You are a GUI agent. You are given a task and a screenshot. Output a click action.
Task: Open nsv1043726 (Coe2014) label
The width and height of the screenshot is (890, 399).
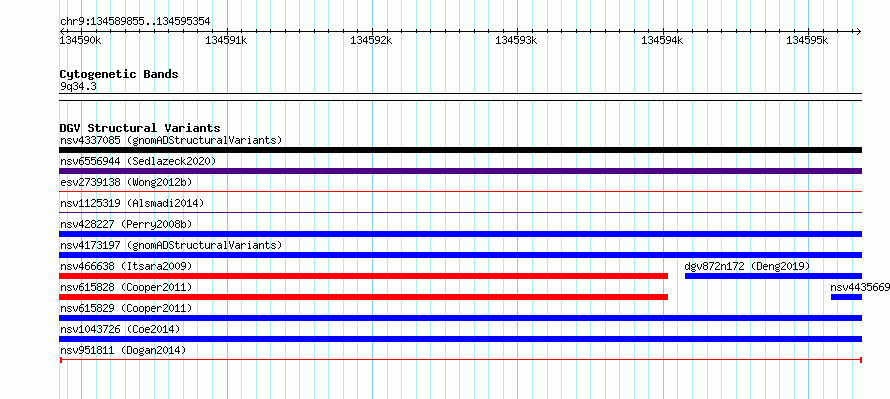click(x=120, y=329)
